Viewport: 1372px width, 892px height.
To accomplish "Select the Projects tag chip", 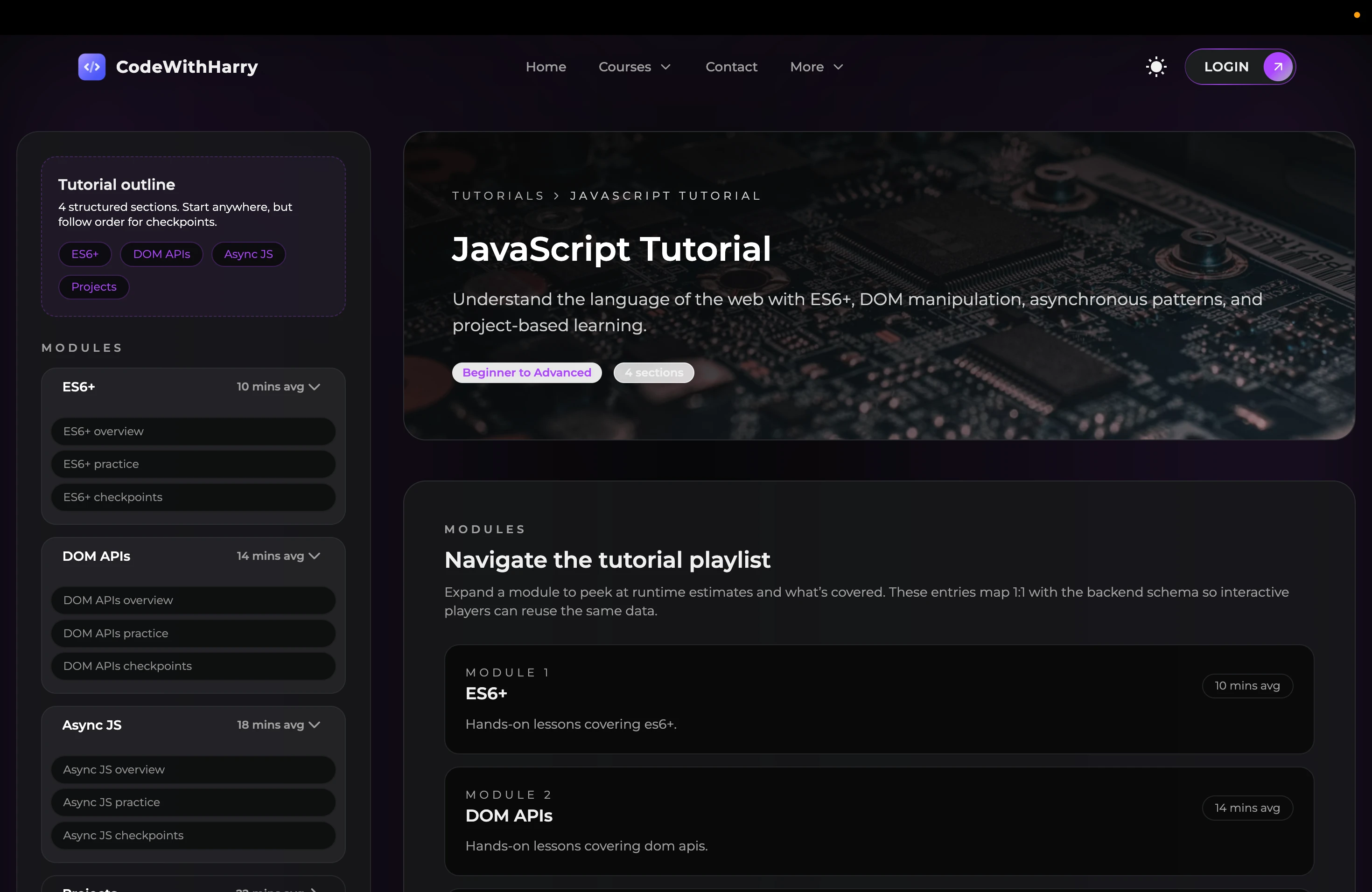I will (93, 286).
